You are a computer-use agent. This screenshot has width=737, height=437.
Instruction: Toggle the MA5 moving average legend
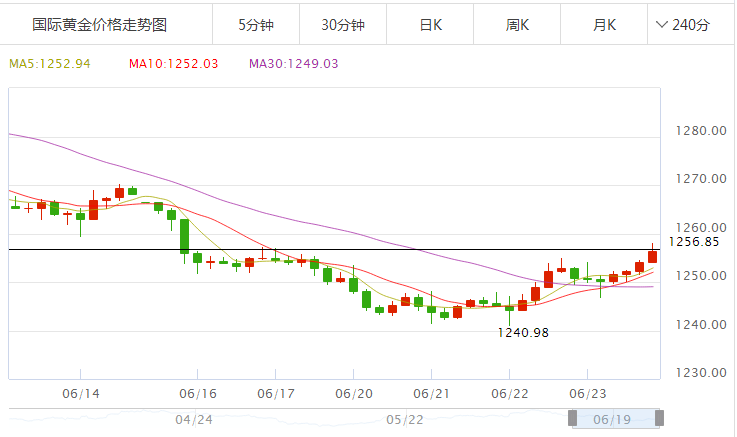point(50,64)
